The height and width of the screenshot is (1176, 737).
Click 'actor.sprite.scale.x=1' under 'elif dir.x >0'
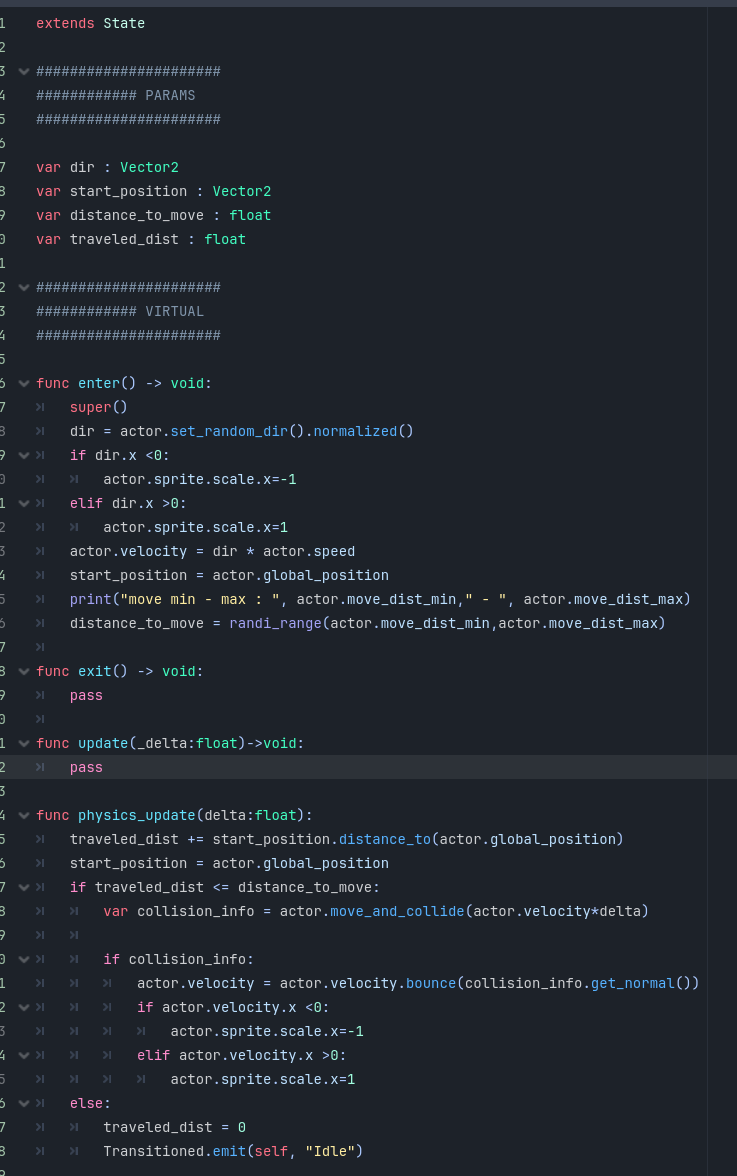(x=196, y=527)
